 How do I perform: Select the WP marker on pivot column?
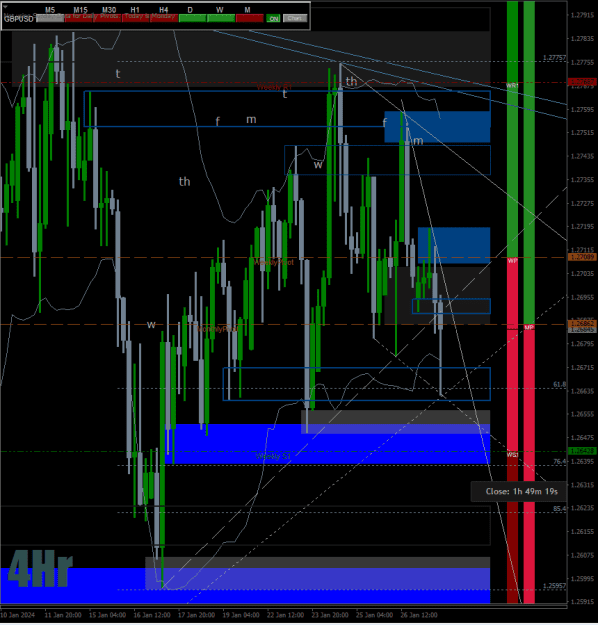tap(512, 261)
